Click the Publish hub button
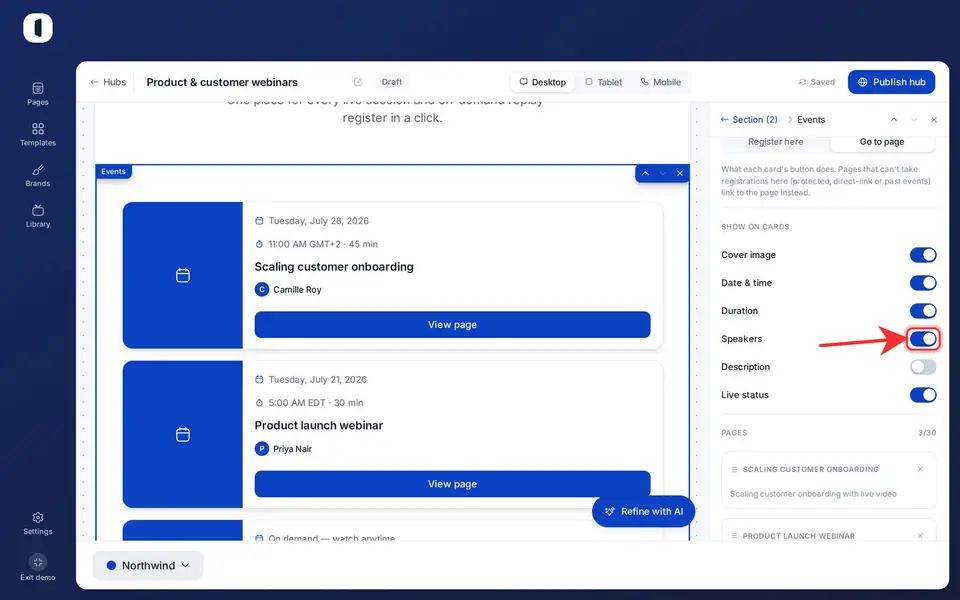Screen dimensions: 960x600 [x=891, y=82]
